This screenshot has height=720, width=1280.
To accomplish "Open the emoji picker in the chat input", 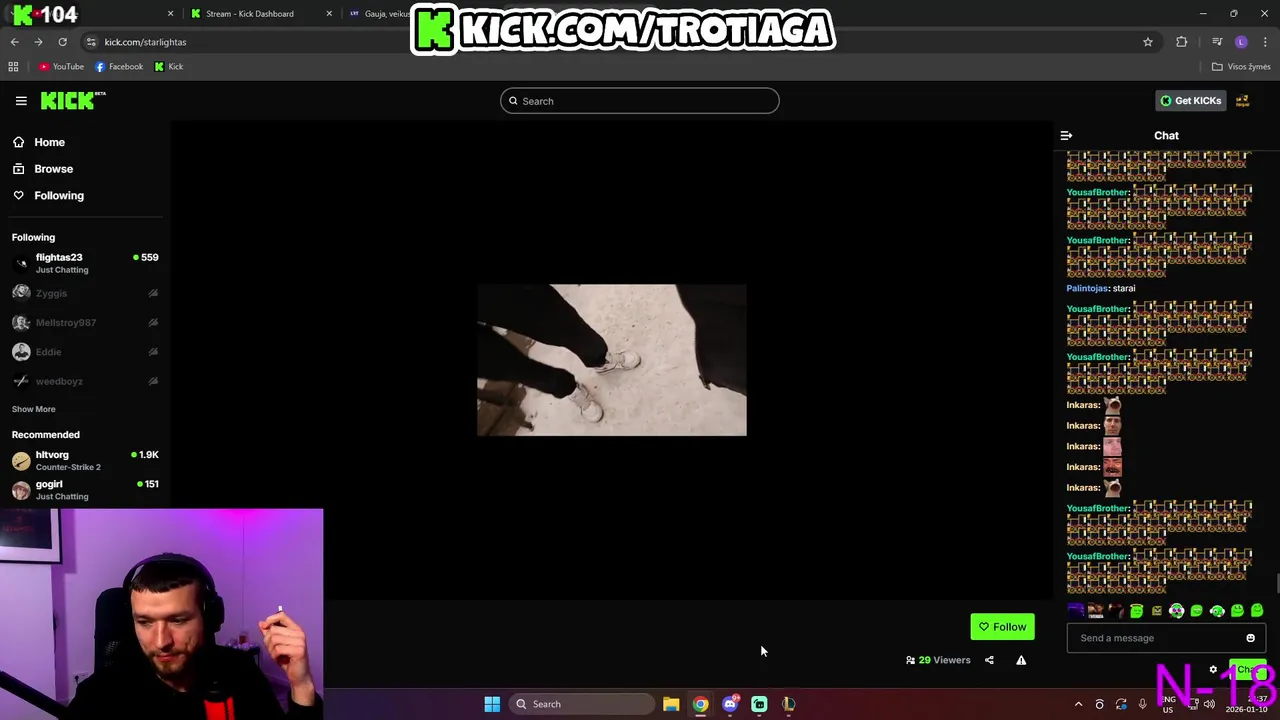I will click(x=1250, y=638).
